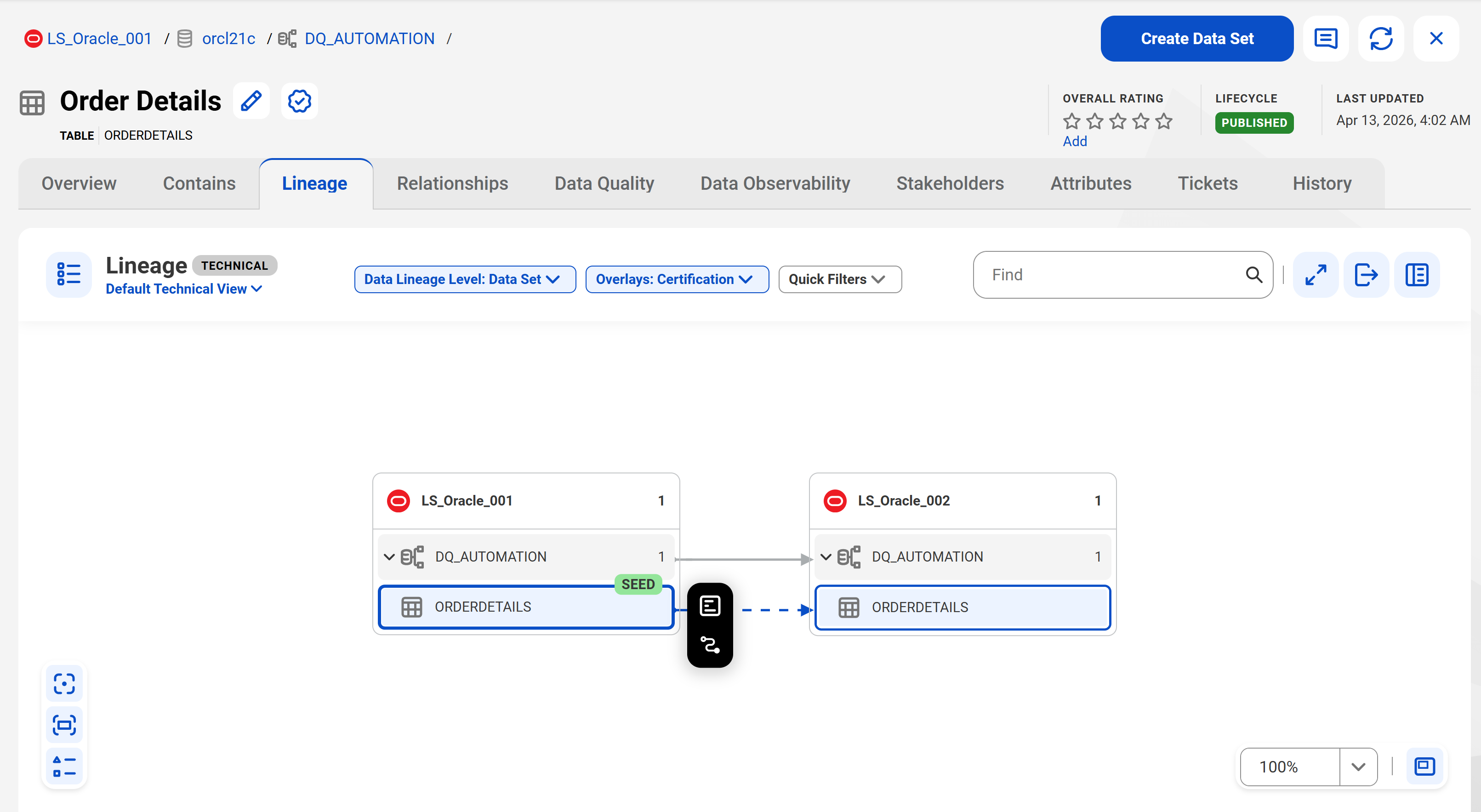The width and height of the screenshot is (1481, 812).
Task: Open the Data Lineage Level dropdown
Action: click(x=465, y=279)
